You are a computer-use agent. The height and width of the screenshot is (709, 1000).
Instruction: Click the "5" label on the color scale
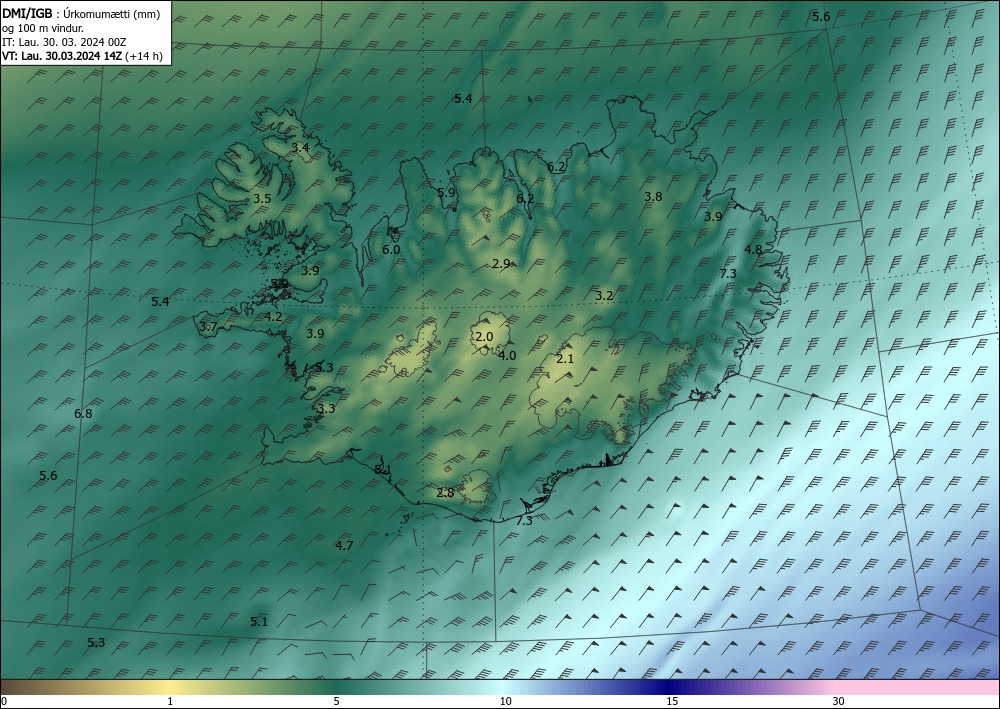pyautogui.click(x=336, y=702)
